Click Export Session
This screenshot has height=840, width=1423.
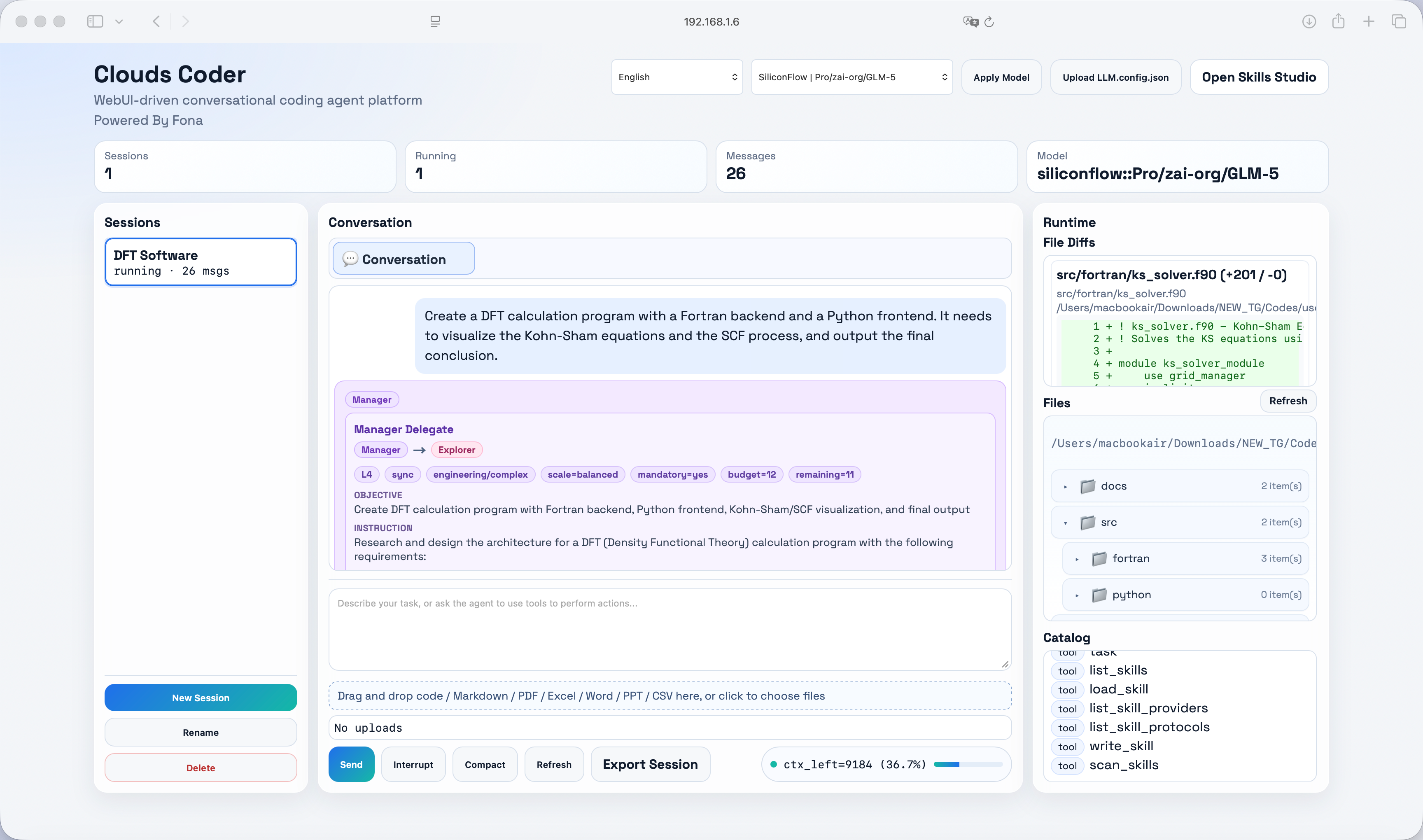[651, 764]
